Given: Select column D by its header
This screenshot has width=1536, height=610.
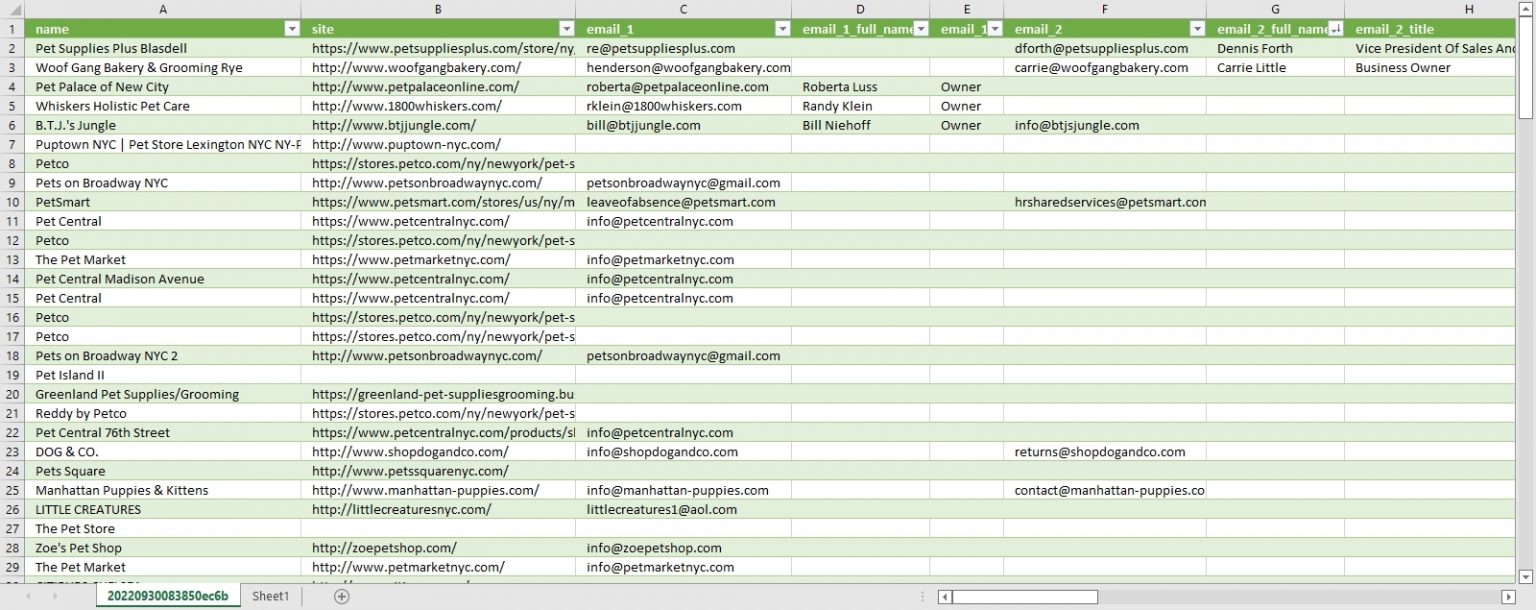Looking at the screenshot, I should click(859, 10).
